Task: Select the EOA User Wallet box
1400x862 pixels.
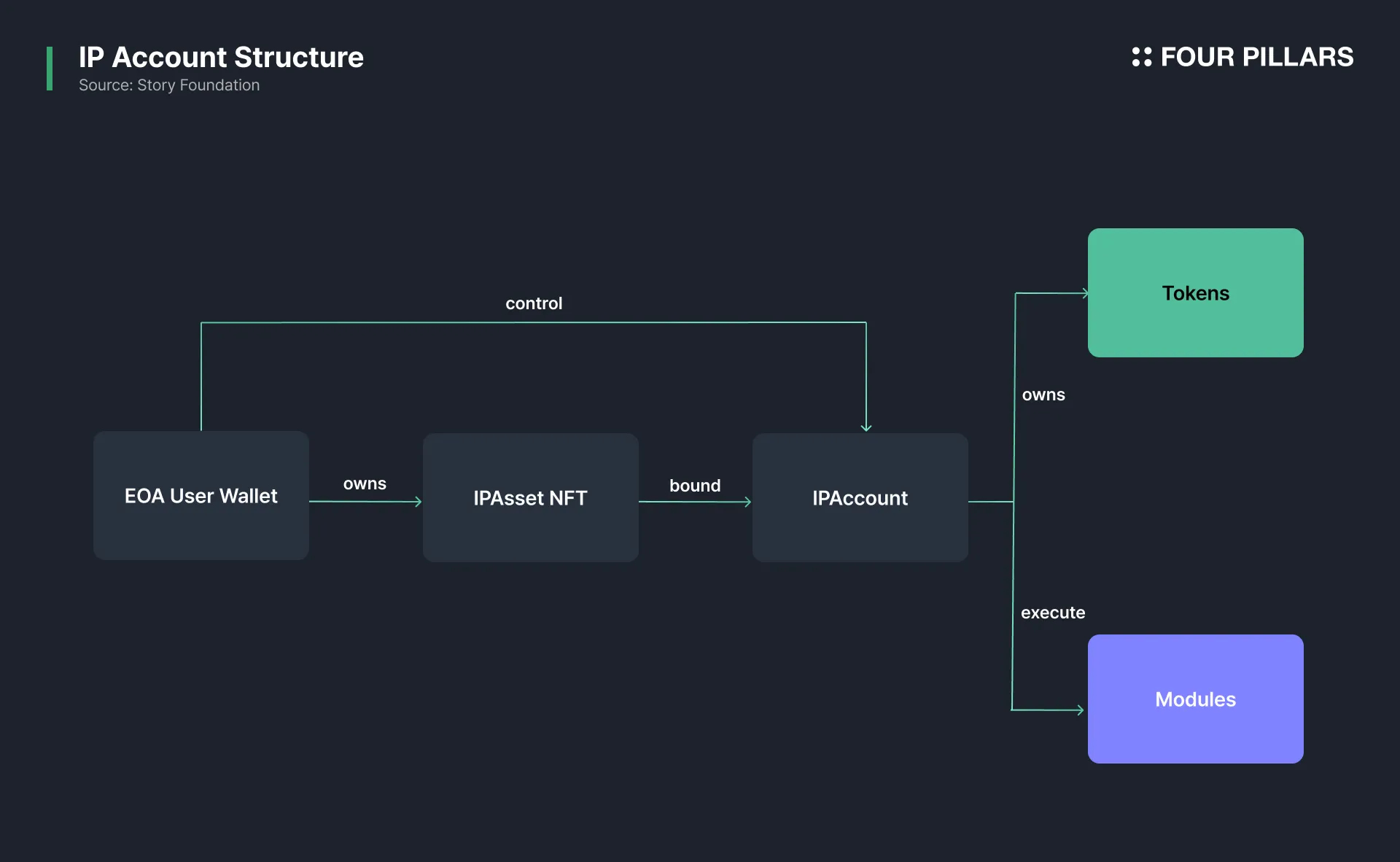Action: (201, 495)
